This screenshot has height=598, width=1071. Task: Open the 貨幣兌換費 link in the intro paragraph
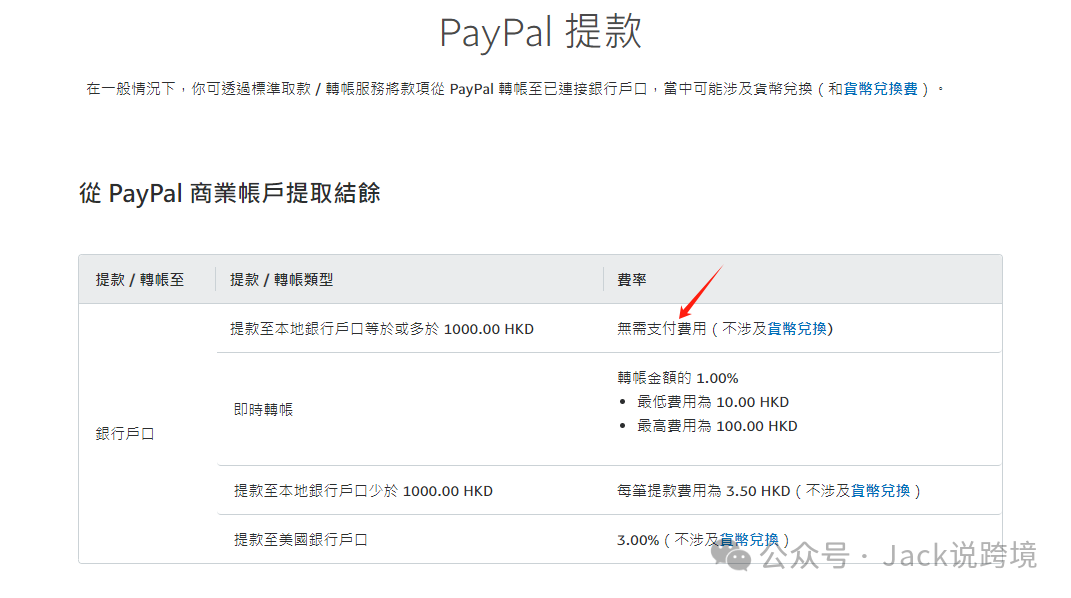pos(880,89)
